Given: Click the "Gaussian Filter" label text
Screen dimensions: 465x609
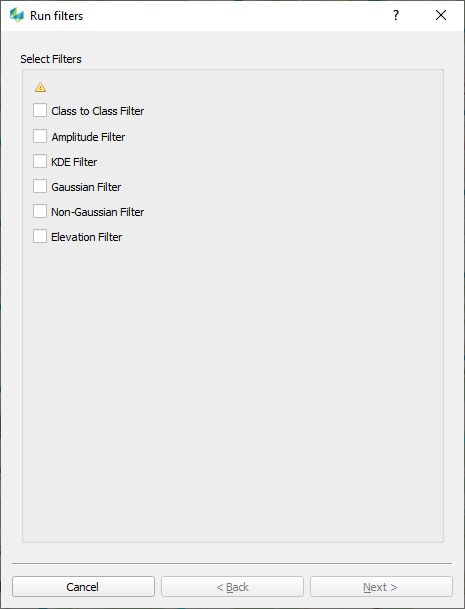Looking at the screenshot, I should coord(86,187).
